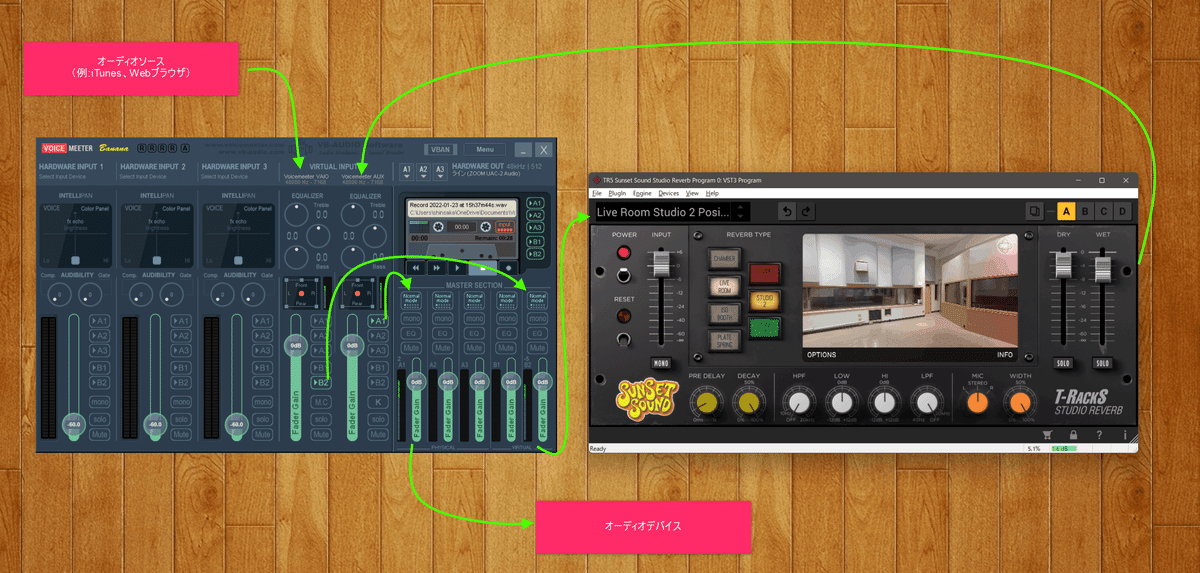Fast-forward the Voicemeeter cassette recorder
Screen dimensions: 1200x573
click(x=436, y=268)
